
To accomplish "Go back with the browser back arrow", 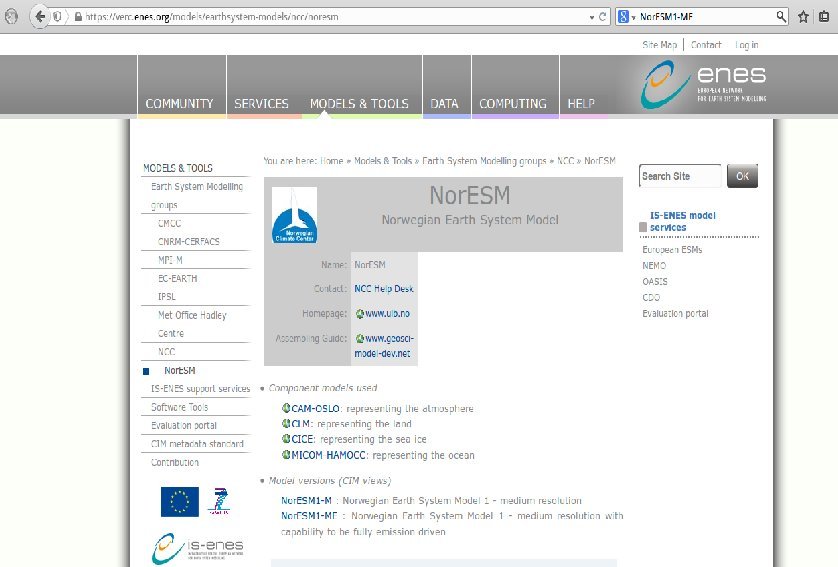I will [x=40, y=17].
